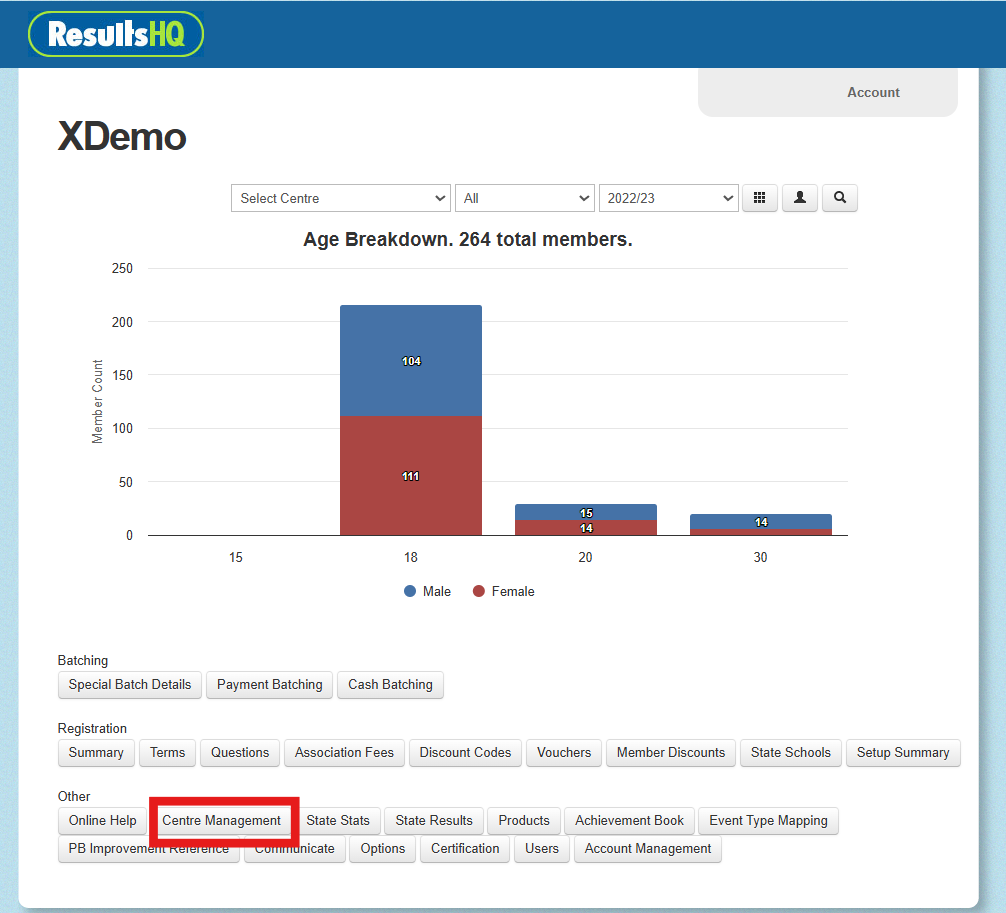This screenshot has height=913, width=1006.
Task: Click the male bar segment labeled 104
Action: tap(411, 361)
